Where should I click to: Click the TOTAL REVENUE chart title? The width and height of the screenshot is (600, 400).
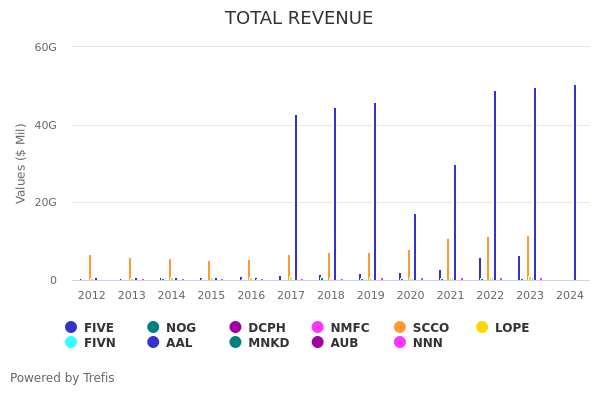(299, 19)
